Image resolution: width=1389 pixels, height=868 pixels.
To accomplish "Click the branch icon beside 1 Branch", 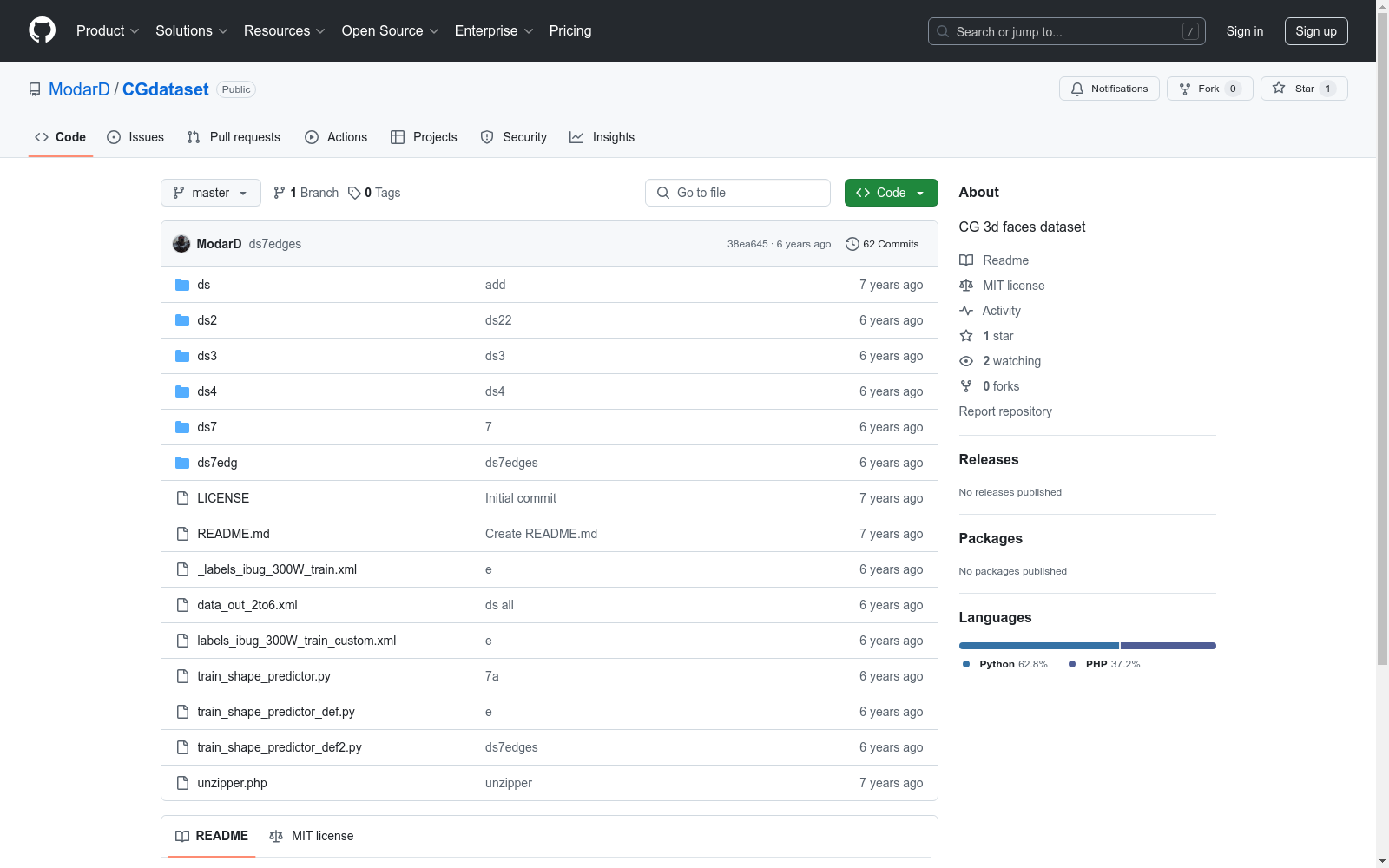I will [280, 193].
